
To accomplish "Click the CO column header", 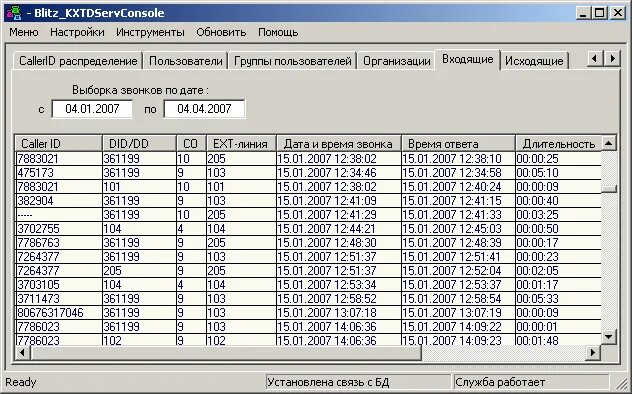I will pos(191,143).
